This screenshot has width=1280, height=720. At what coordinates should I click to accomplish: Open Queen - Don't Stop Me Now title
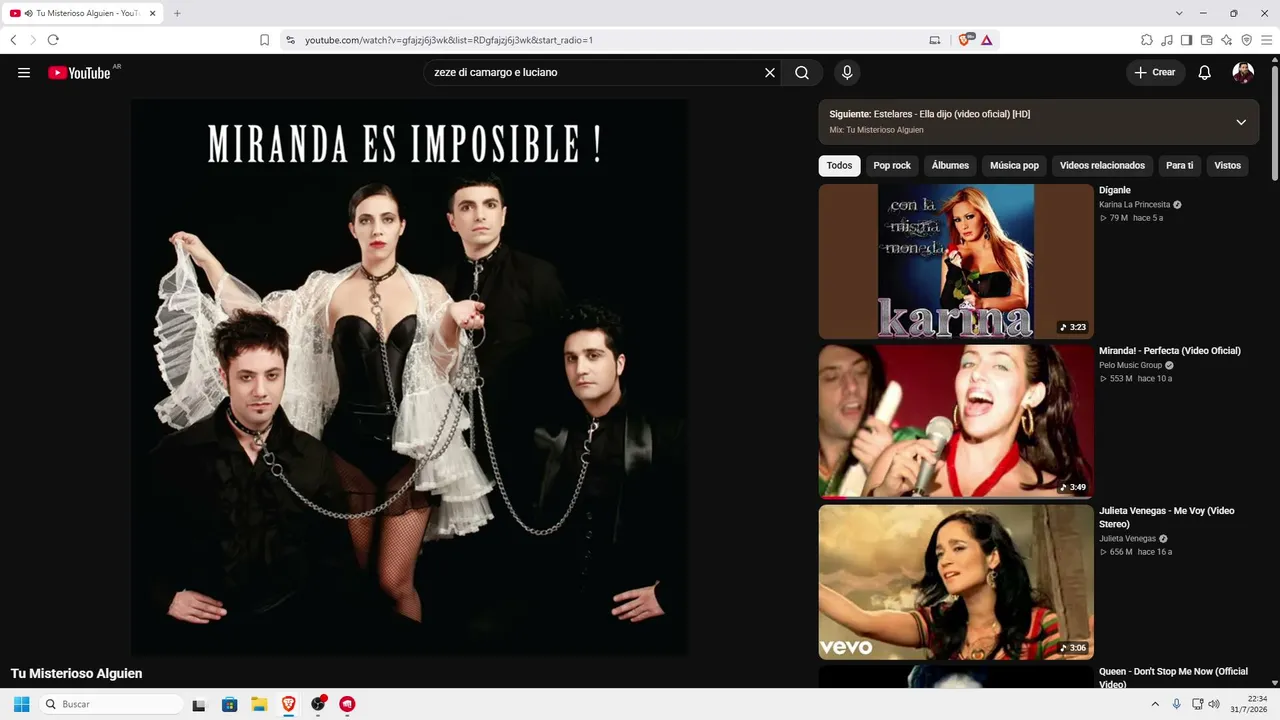click(1173, 678)
